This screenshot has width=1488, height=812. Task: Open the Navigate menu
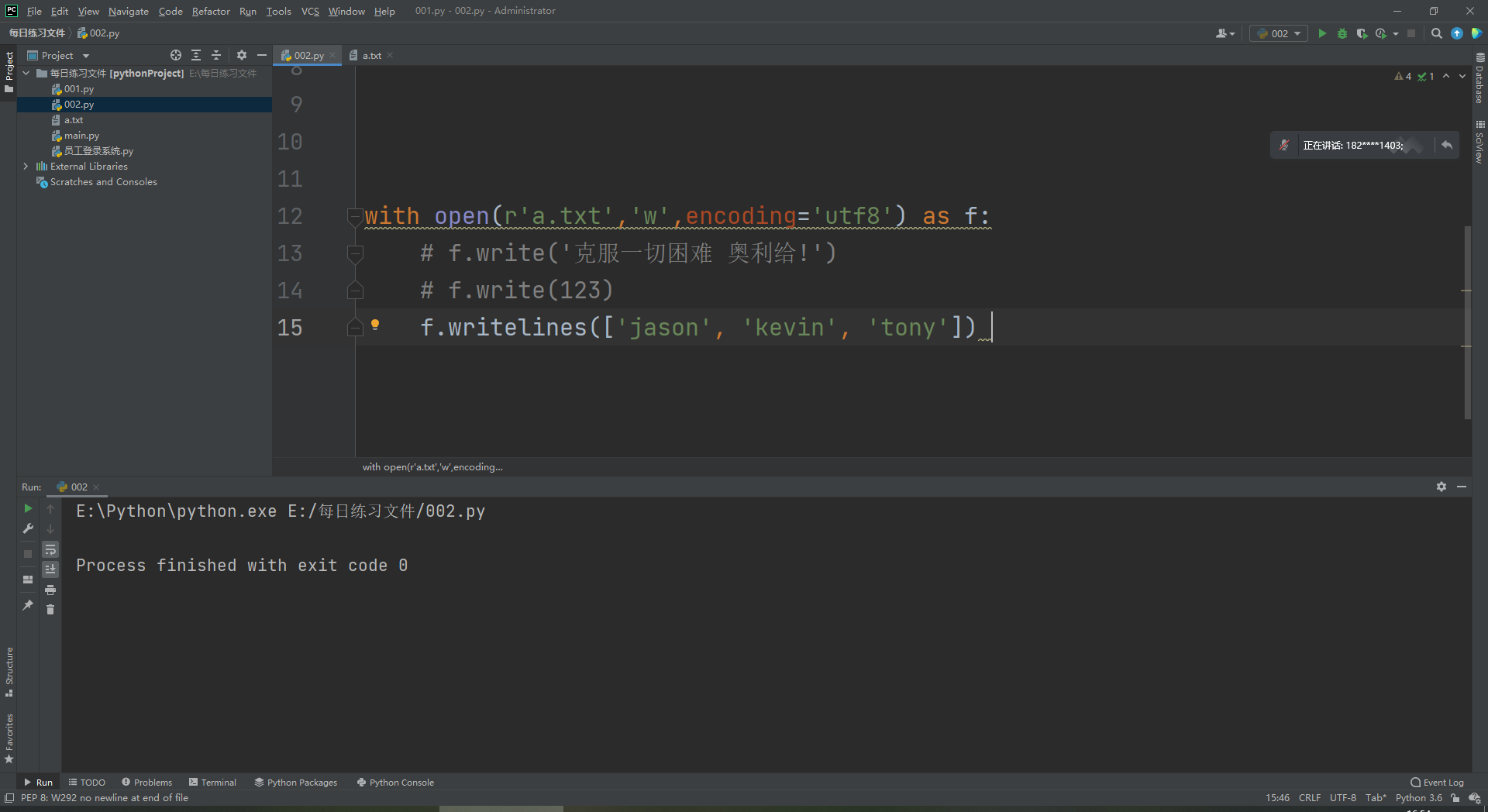tap(128, 11)
